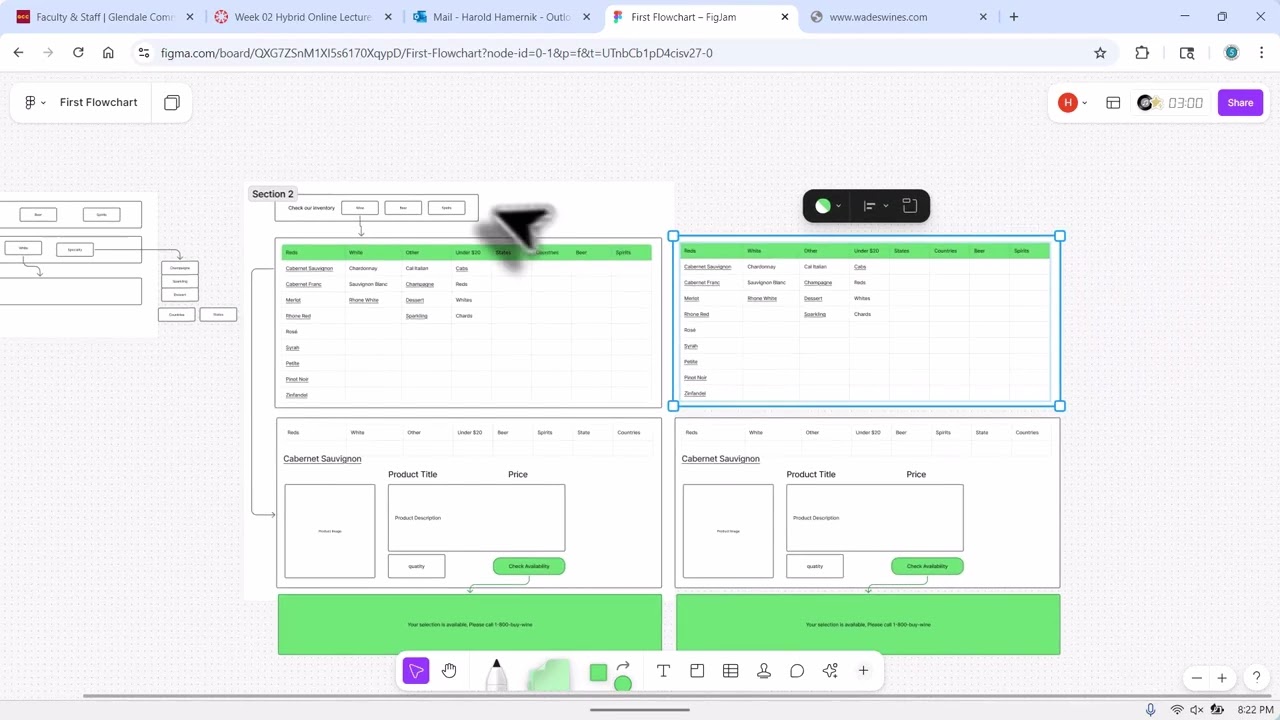Open the sticky note tool
Image resolution: width=1280 pixels, height=720 pixels.
pos(548,676)
